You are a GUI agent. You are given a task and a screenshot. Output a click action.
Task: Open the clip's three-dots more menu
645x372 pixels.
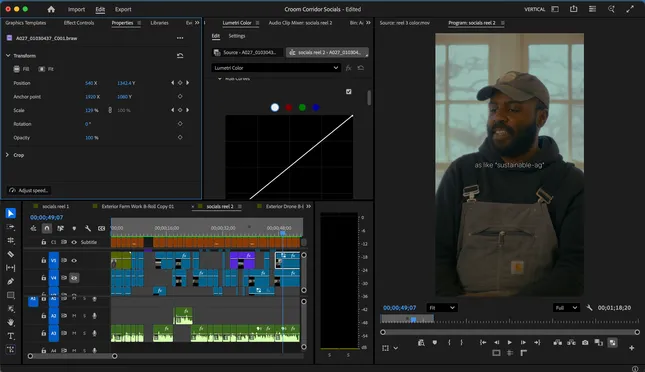pos(180,38)
